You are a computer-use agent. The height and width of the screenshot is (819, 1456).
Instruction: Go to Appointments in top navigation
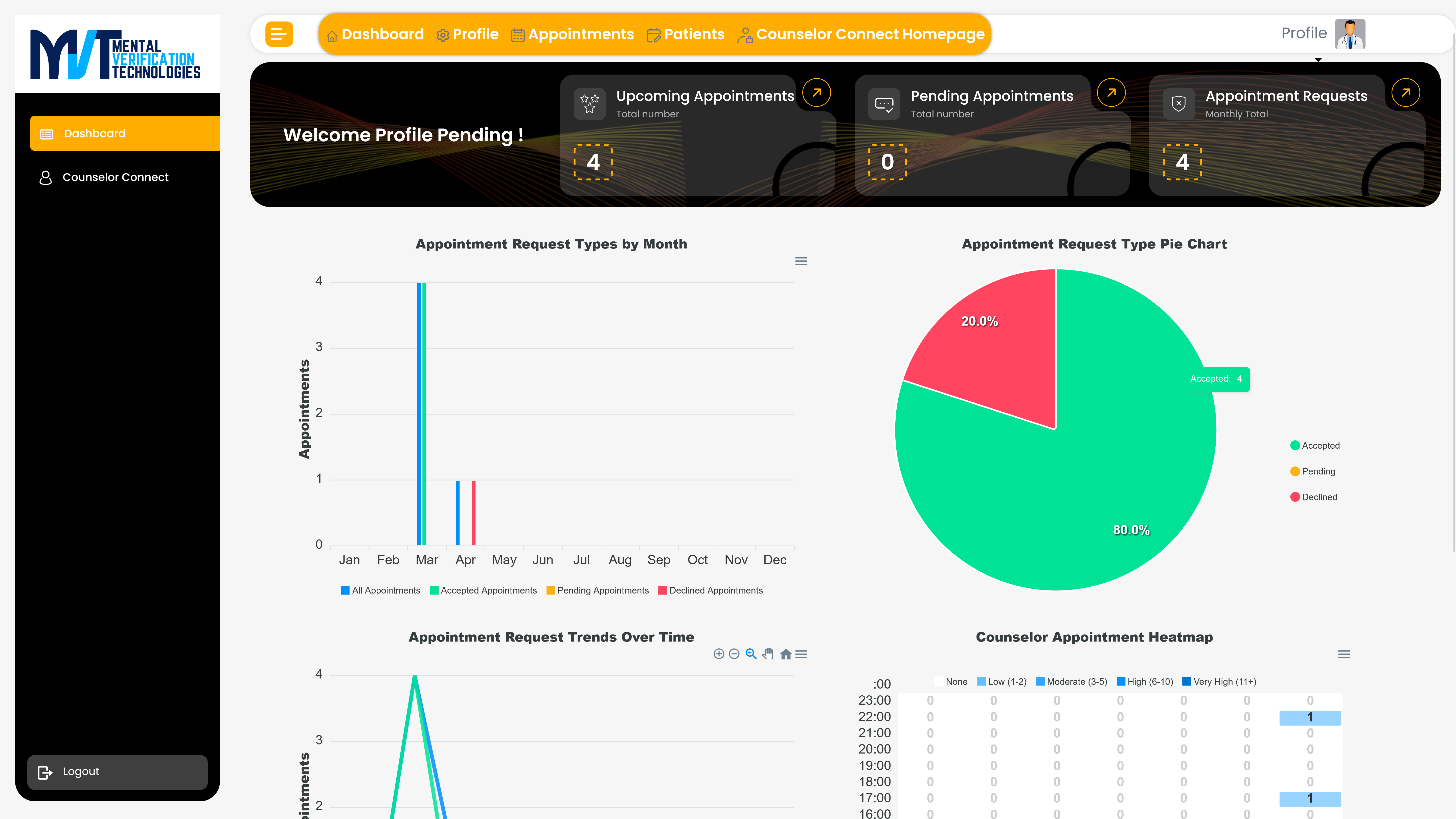(x=573, y=34)
